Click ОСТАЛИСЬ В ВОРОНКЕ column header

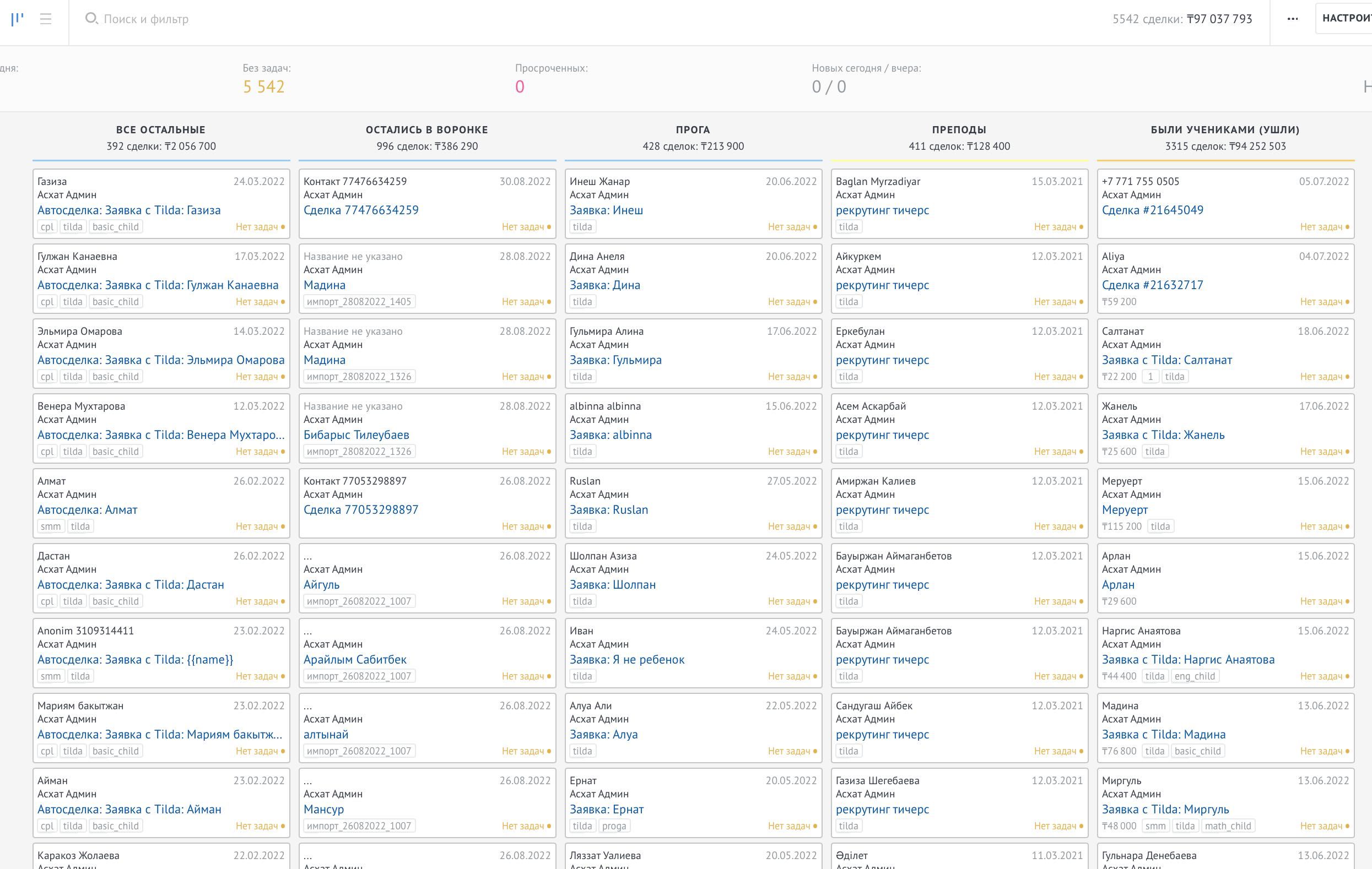tap(427, 130)
